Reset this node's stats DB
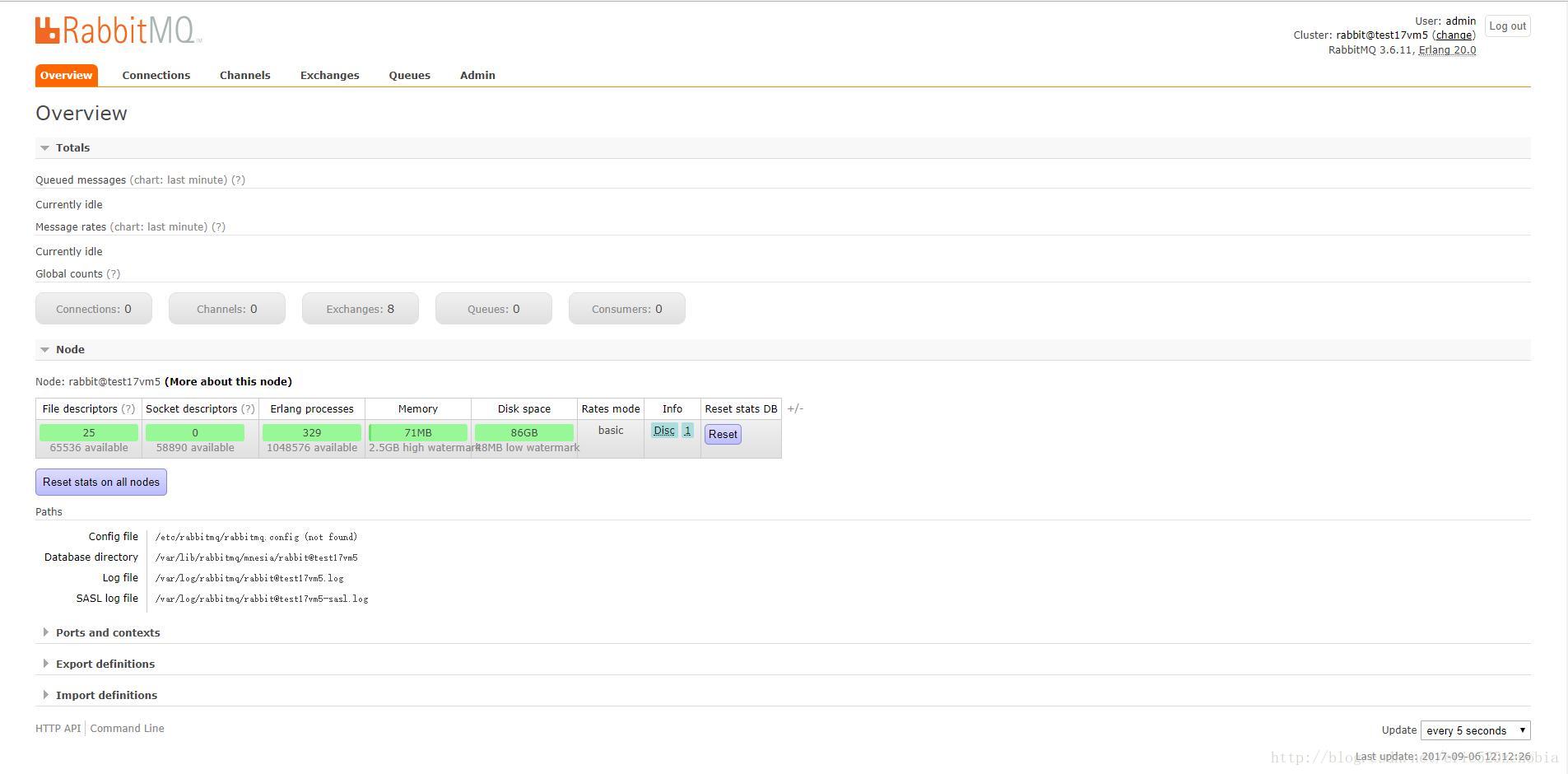The width and height of the screenshot is (1568, 774). click(x=723, y=435)
